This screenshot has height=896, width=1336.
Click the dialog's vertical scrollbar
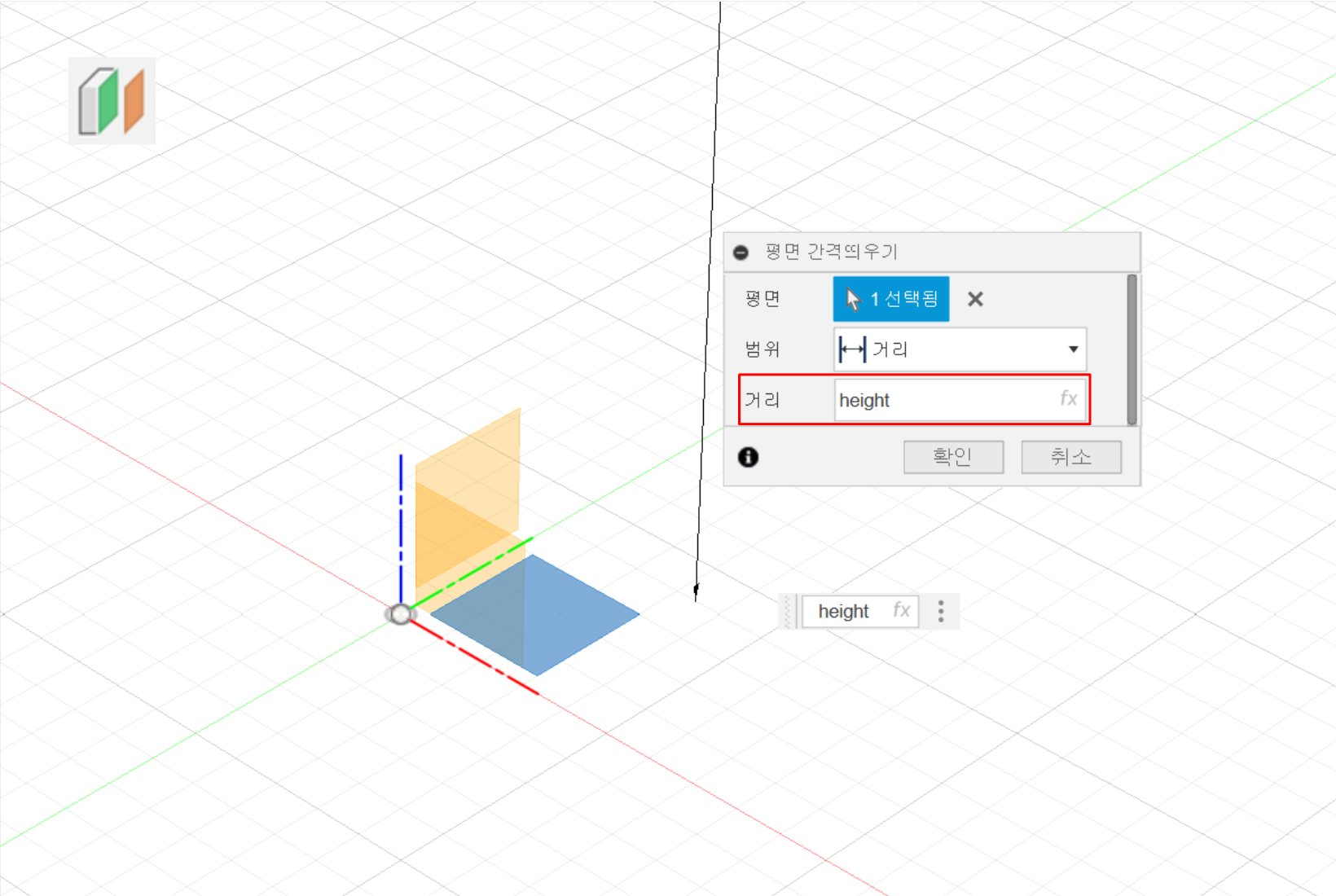(x=1132, y=349)
